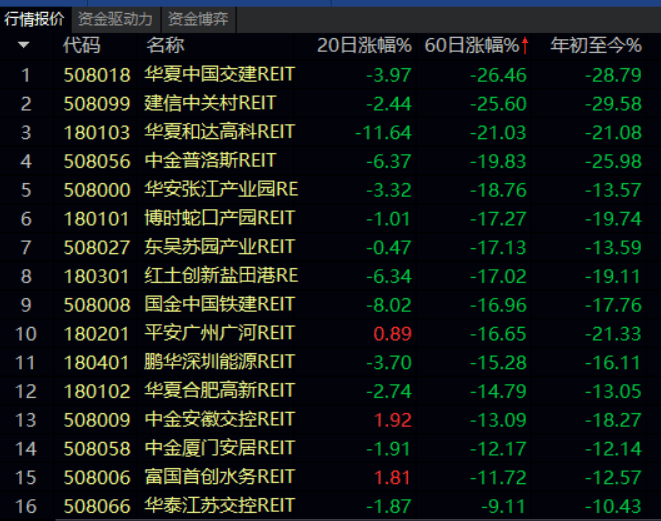Click stock code 508066
661x521 pixels.
[x=97, y=506]
